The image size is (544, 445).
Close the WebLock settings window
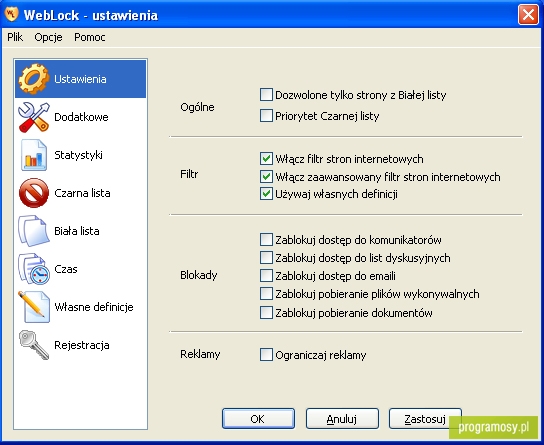click(528, 15)
